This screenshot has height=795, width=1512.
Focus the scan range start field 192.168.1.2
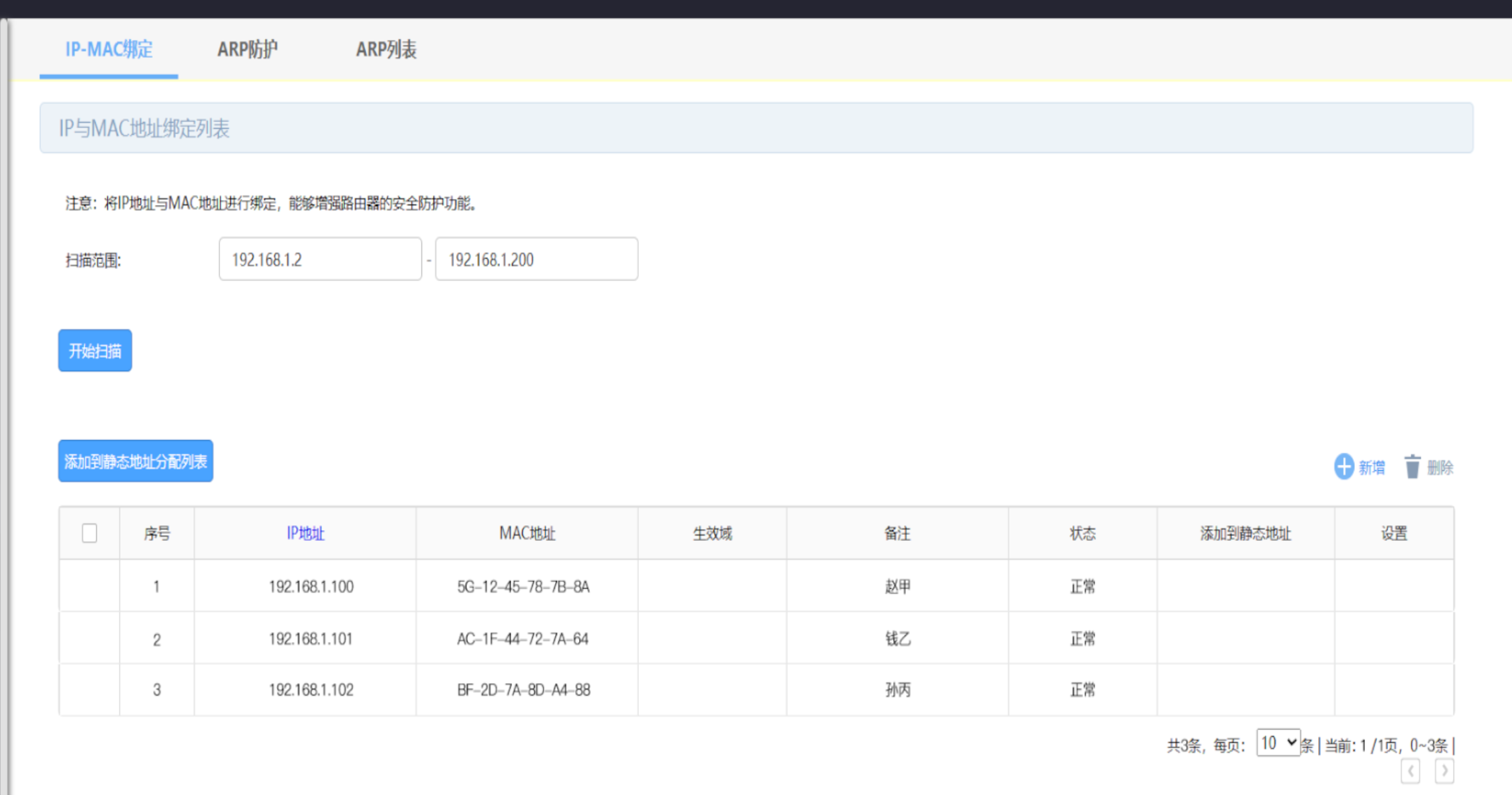tap(320, 259)
